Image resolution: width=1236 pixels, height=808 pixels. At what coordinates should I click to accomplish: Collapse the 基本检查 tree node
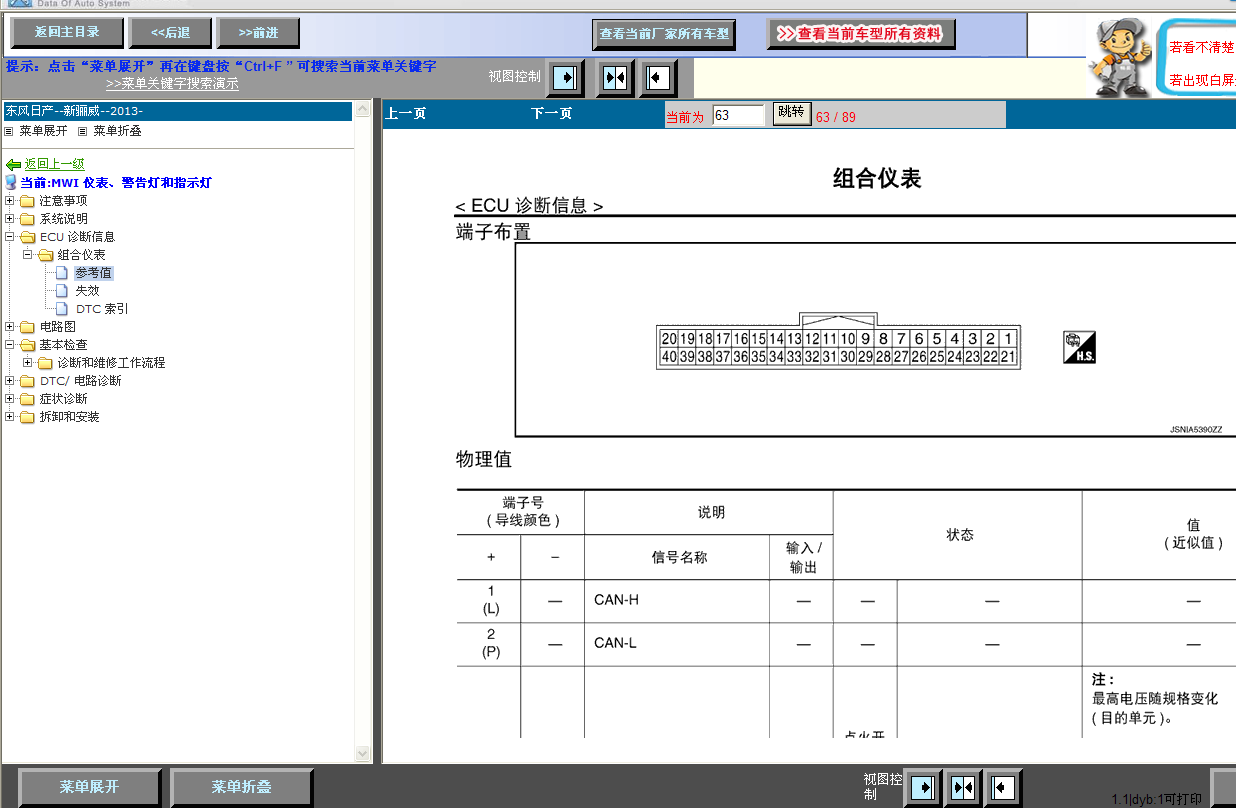coord(10,345)
